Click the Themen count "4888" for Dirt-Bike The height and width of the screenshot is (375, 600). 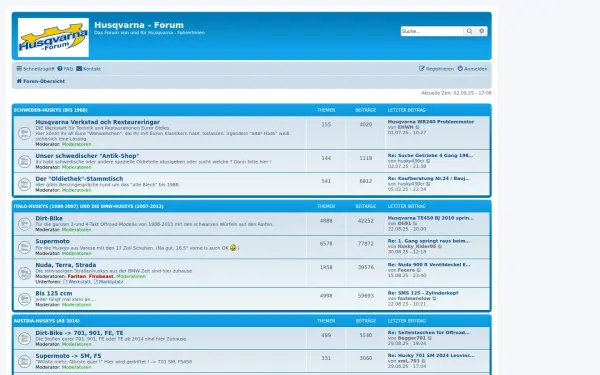pyautogui.click(x=326, y=221)
